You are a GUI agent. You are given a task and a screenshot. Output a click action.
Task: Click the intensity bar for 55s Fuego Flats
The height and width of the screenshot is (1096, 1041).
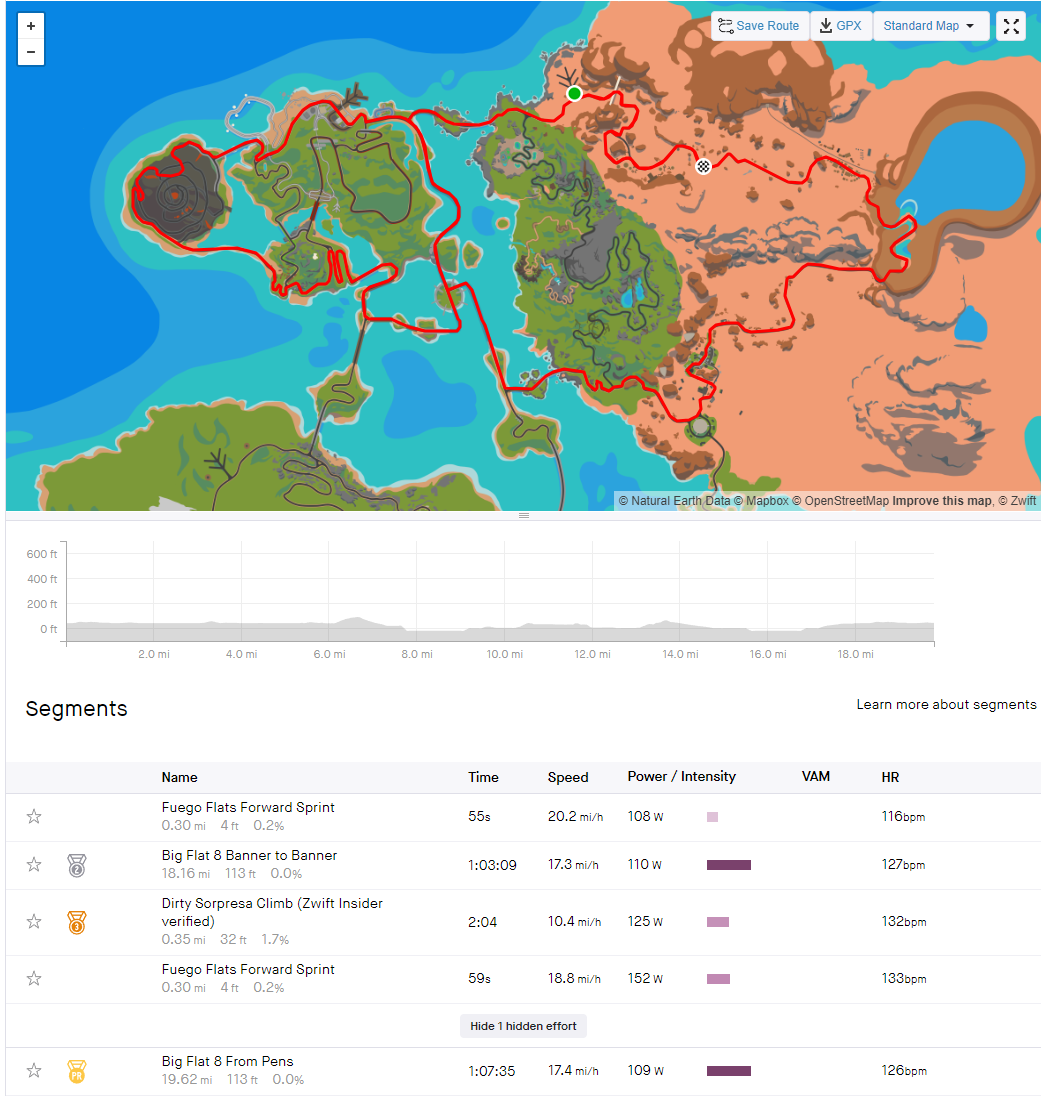coord(712,817)
